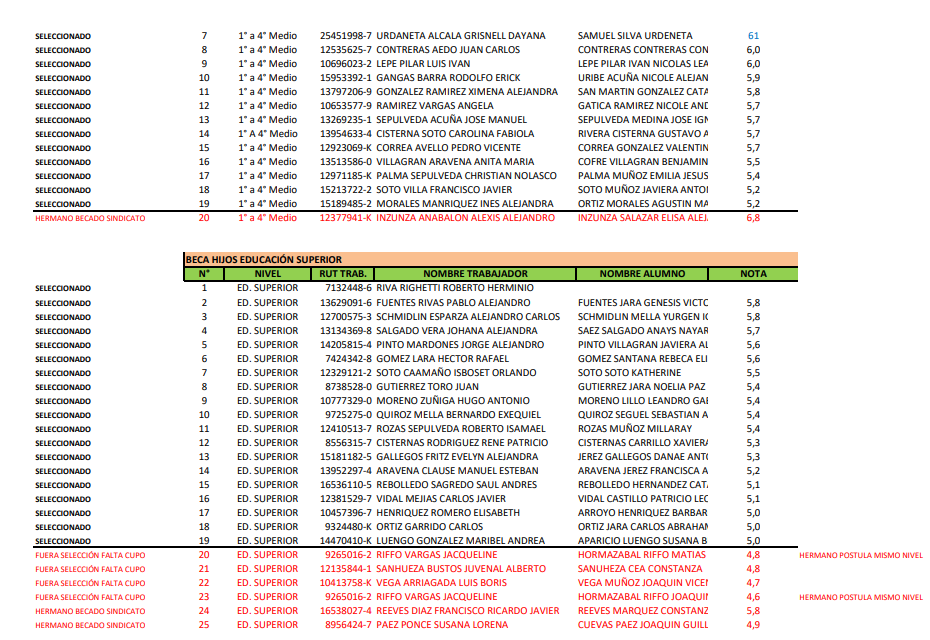Click worker ARAVENA CLAUSE MANUEL ESTEBAN
Screen dimensions: 930x640
pos(457,471)
